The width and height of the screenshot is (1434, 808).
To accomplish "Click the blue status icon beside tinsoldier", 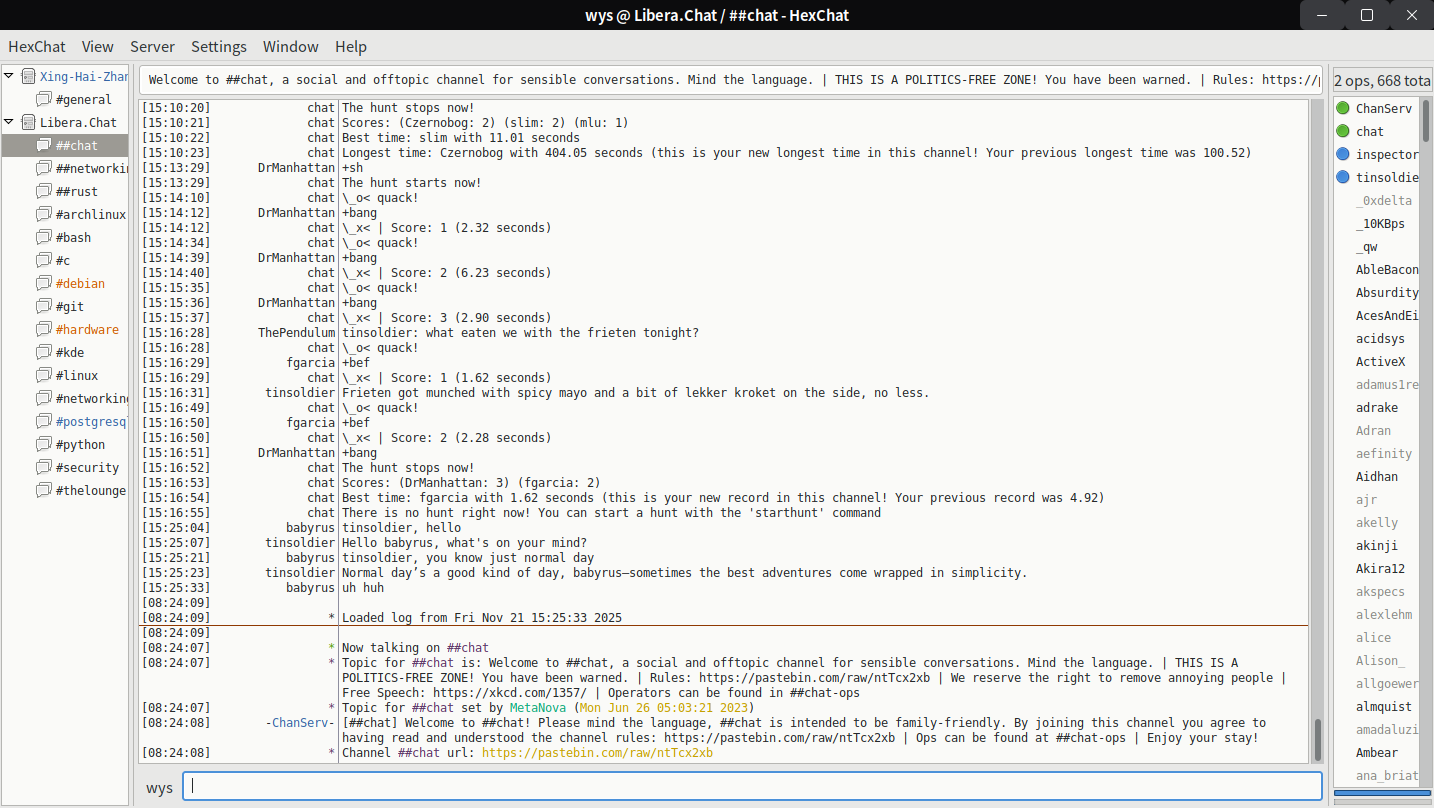I will click(x=1343, y=177).
